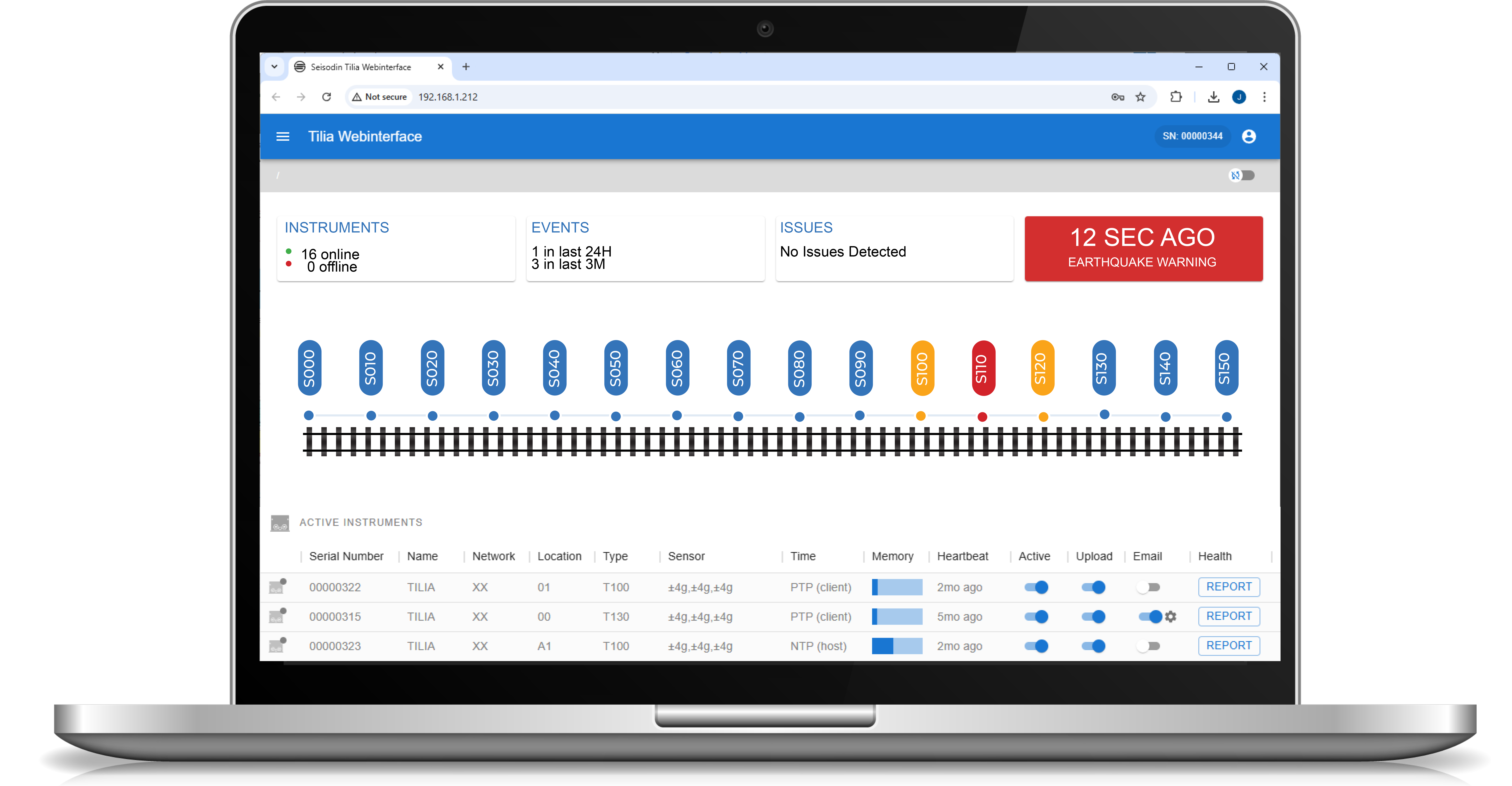
Task: Sort by the Heartbeat column
Action: (x=963, y=556)
